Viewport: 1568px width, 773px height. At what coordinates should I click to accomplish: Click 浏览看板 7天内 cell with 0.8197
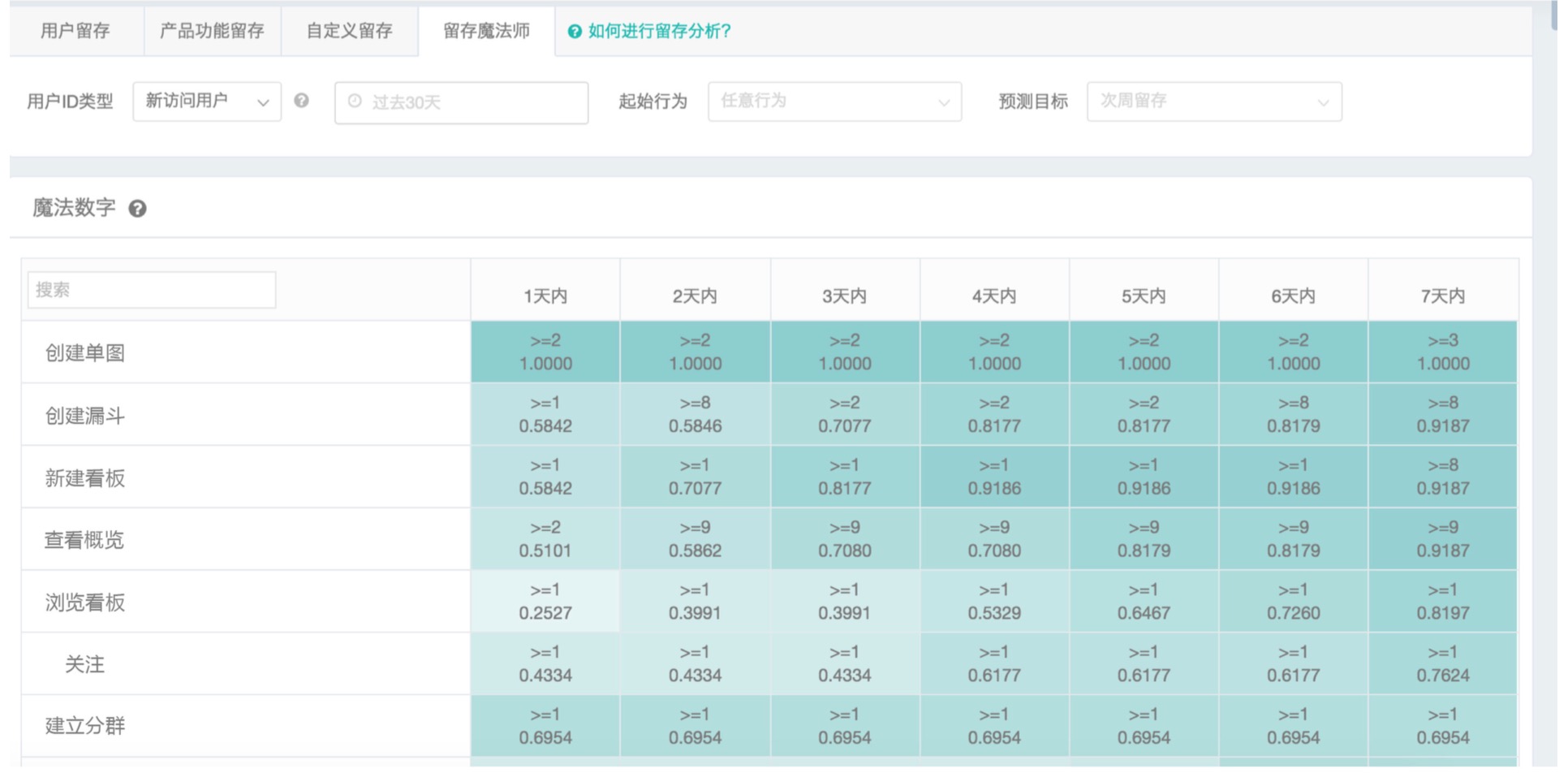[1443, 602]
